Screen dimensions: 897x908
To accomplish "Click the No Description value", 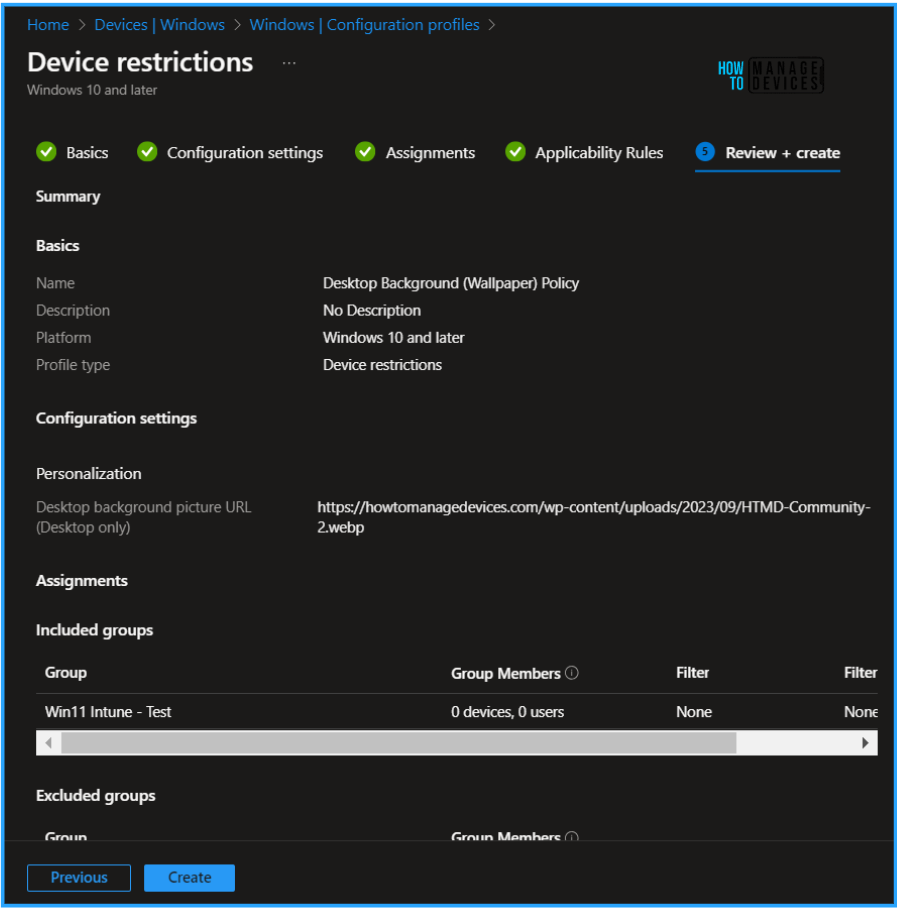I will coord(372,310).
